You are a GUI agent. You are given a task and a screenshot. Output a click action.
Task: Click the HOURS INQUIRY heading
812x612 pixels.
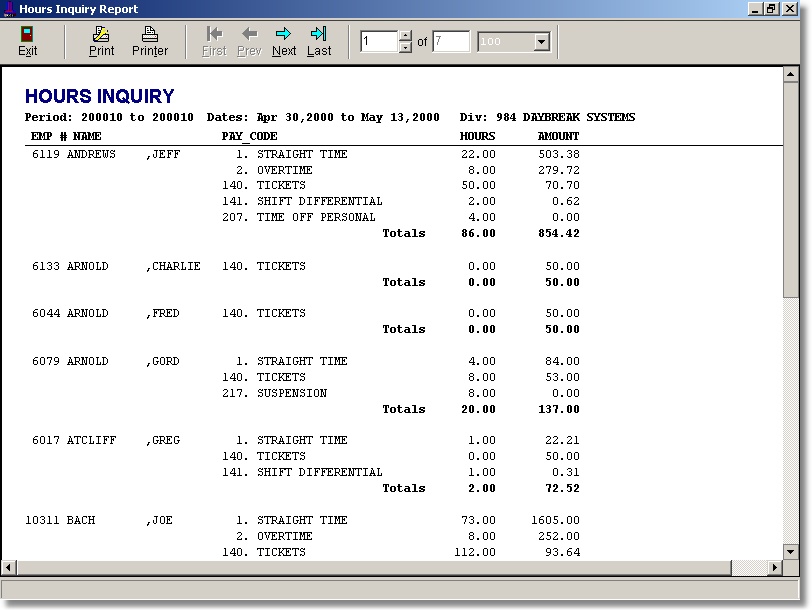[x=99, y=96]
